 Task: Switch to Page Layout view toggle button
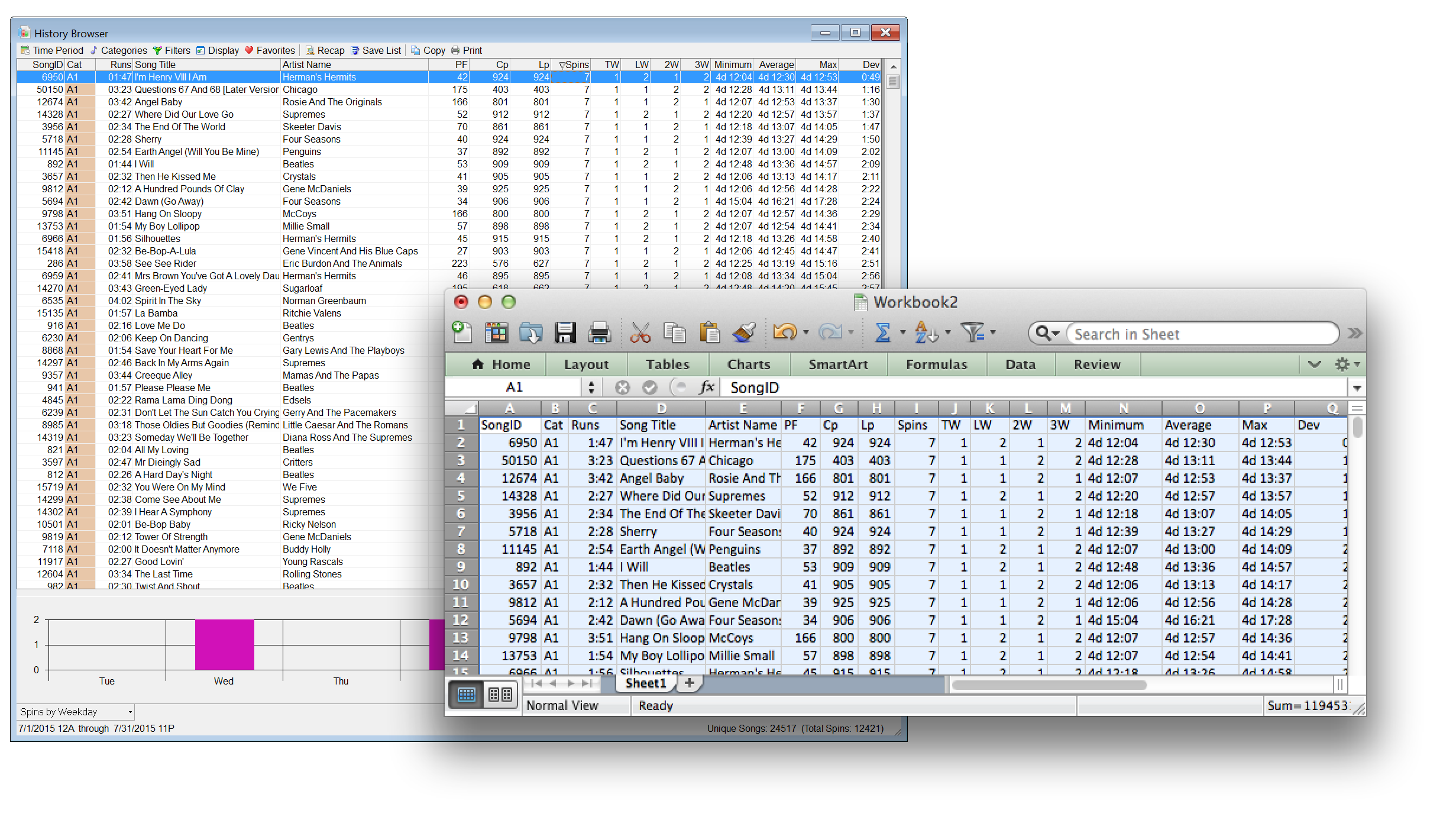pyautogui.click(x=500, y=694)
